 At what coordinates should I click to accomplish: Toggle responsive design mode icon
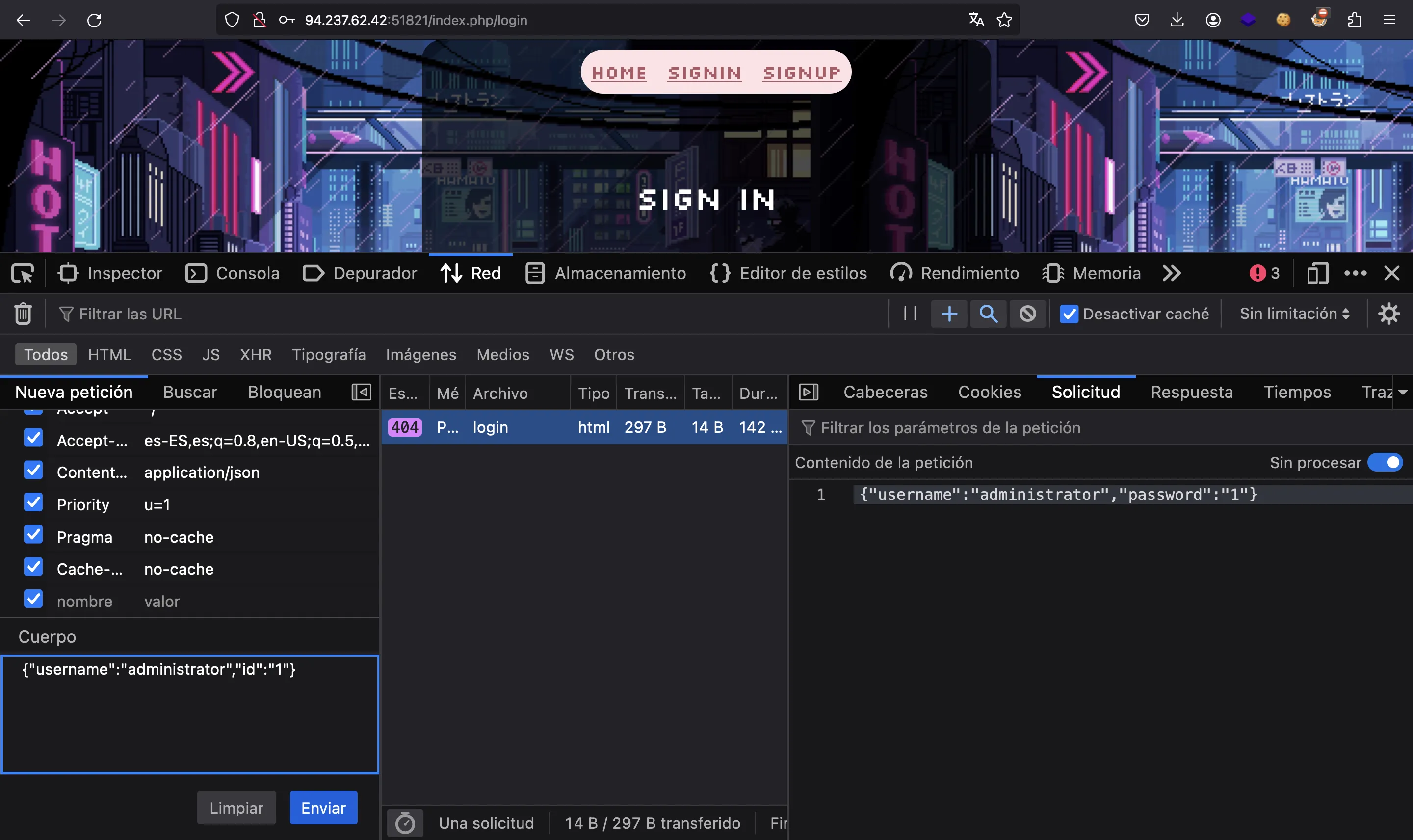(1317, 273)
